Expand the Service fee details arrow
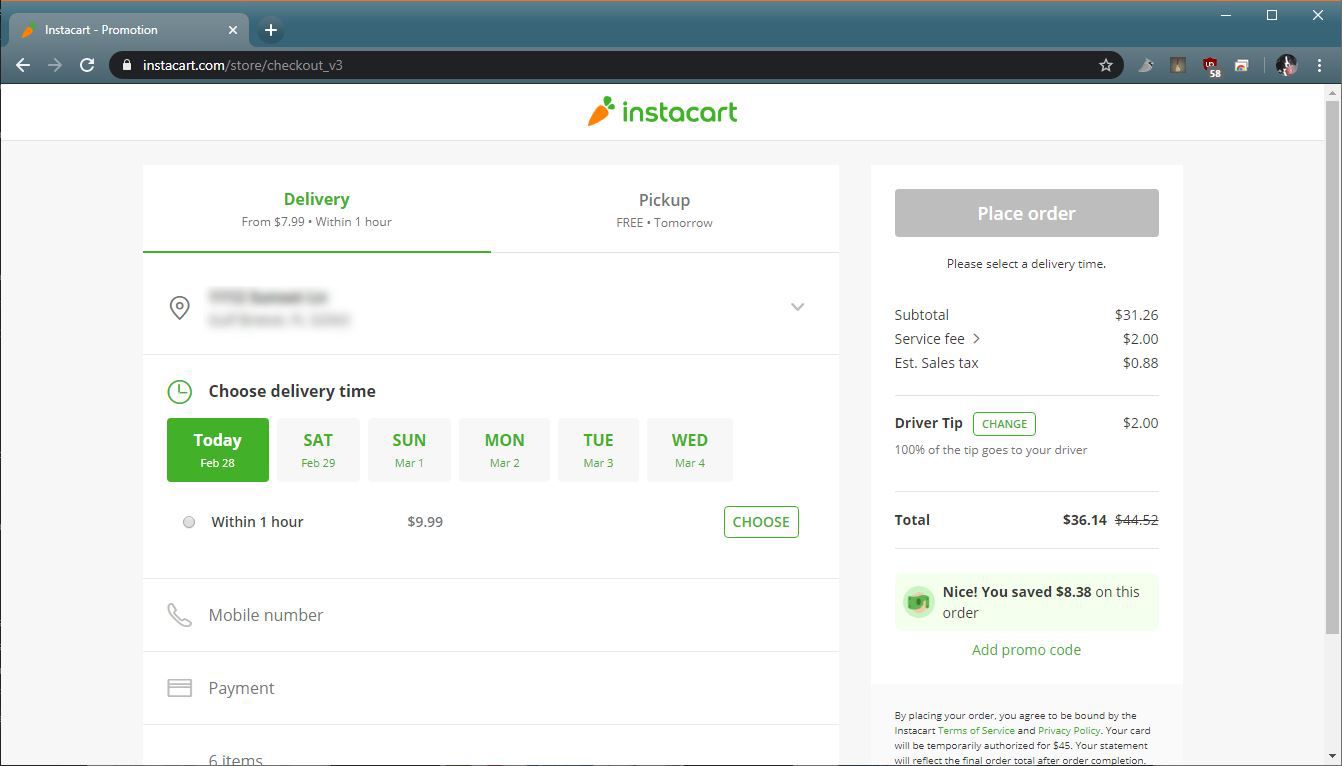The image size is (1342, 766). tap(976, 338)
